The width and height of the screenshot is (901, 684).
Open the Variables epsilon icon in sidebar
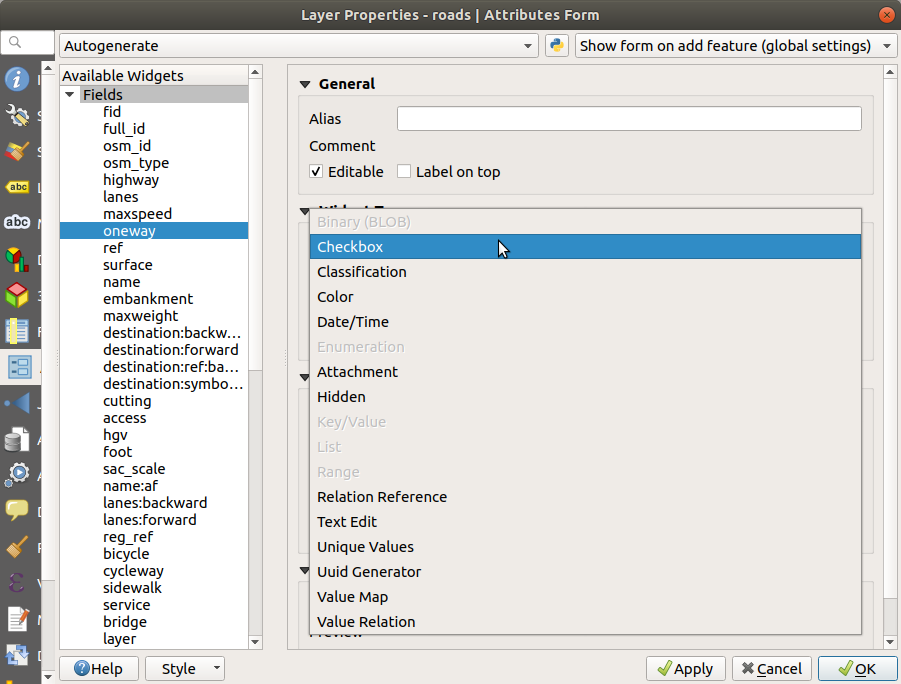click(17, 582)
